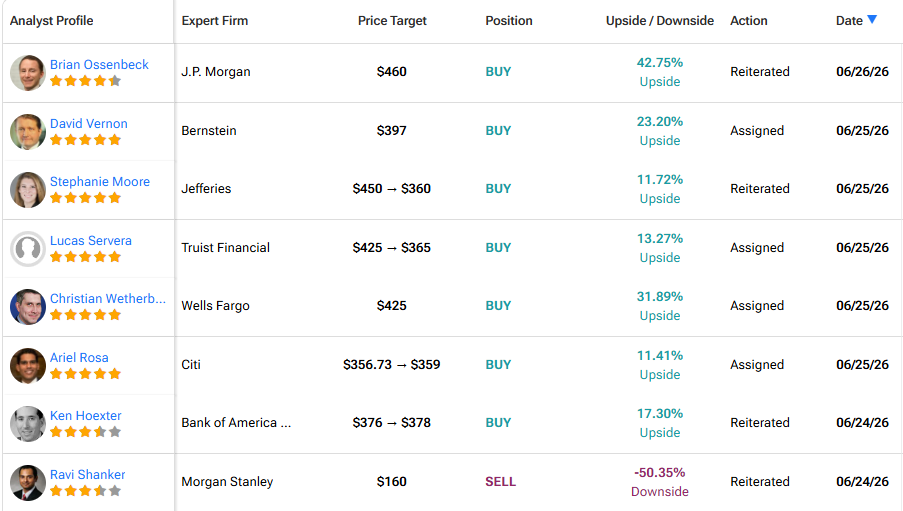Open Ariel Rosa analyst link
This screenshot has width=903, height=511.
point(79,357)
